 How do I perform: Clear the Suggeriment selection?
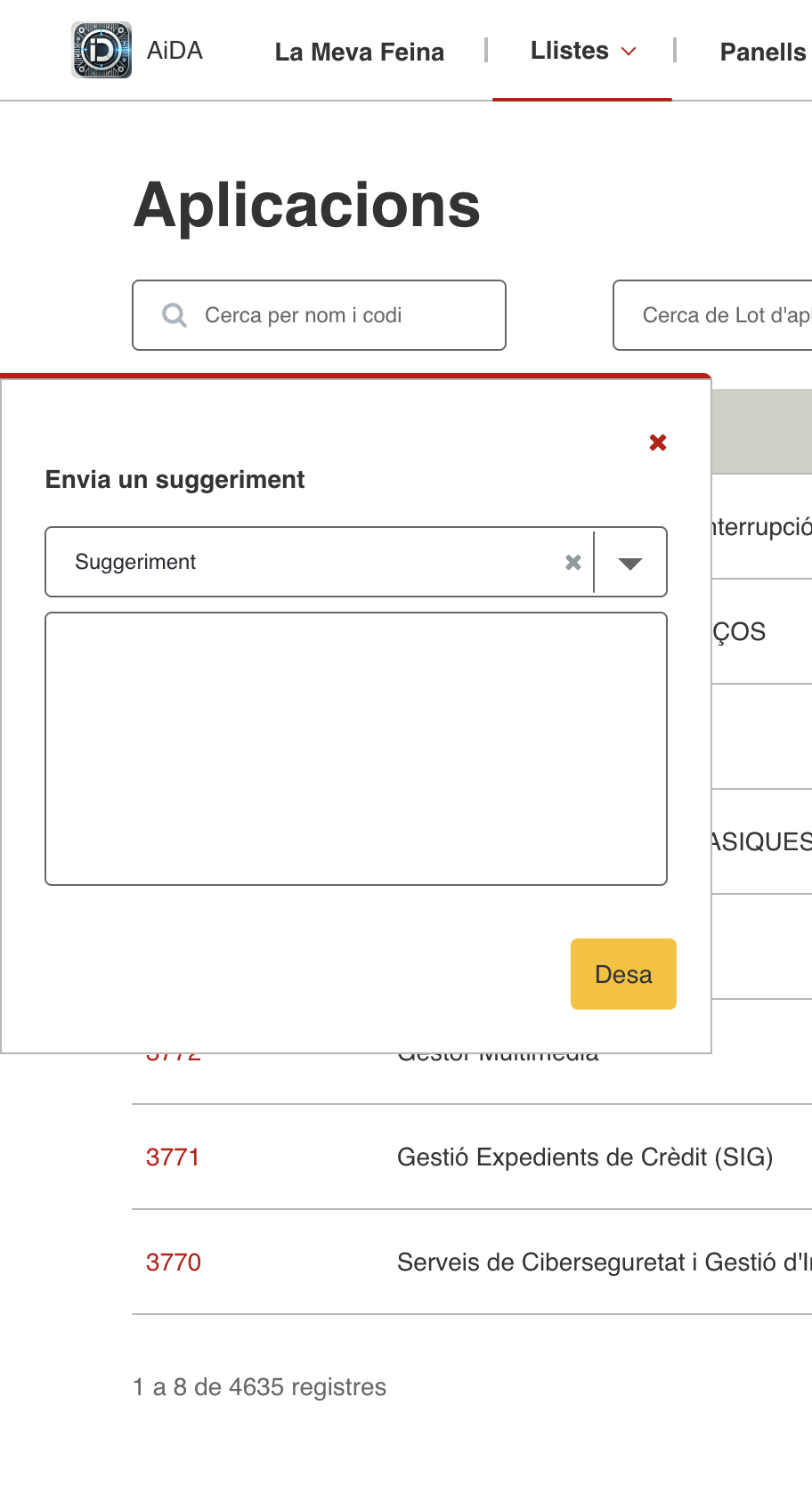pos(573,562)
